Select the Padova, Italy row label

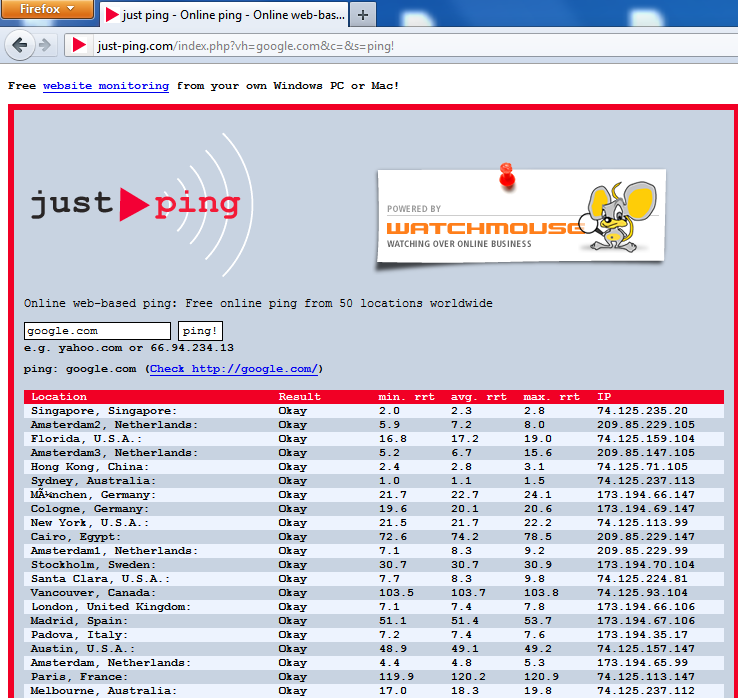click(80, 635)
